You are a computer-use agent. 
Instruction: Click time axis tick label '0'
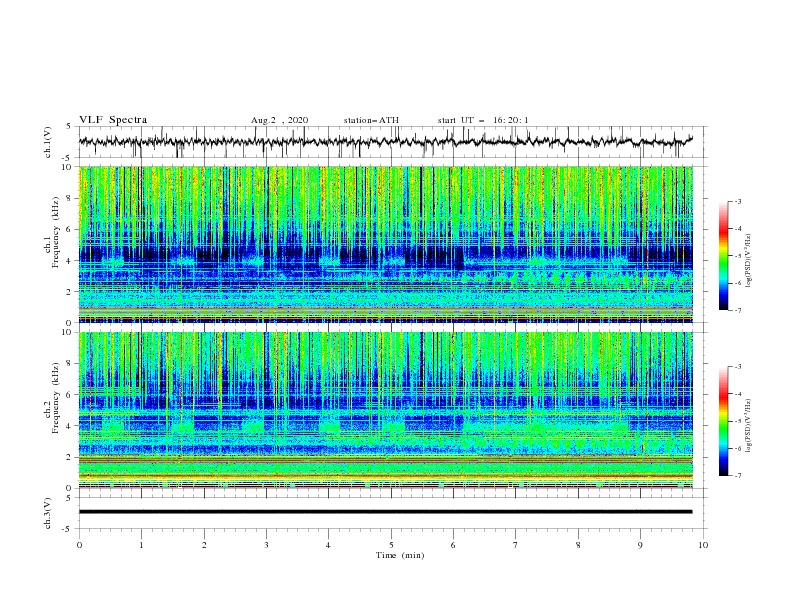[79, 545]
